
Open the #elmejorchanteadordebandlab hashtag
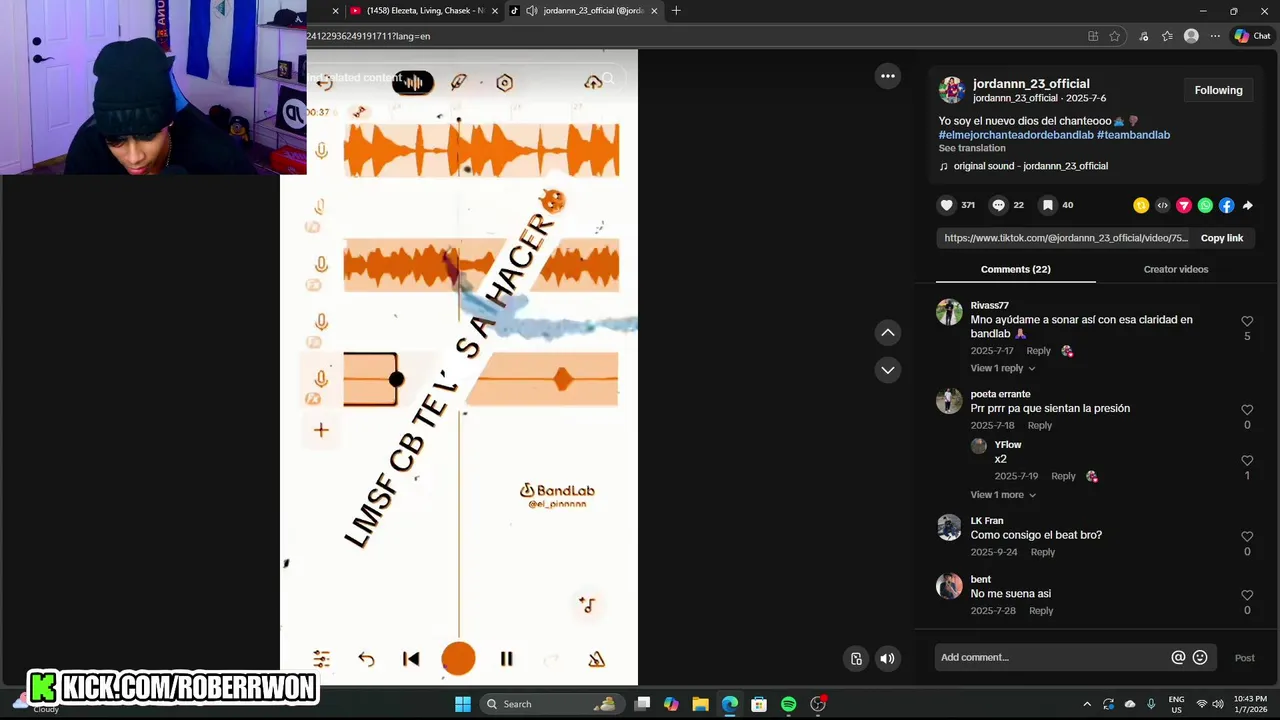(x=1016, y=134)
